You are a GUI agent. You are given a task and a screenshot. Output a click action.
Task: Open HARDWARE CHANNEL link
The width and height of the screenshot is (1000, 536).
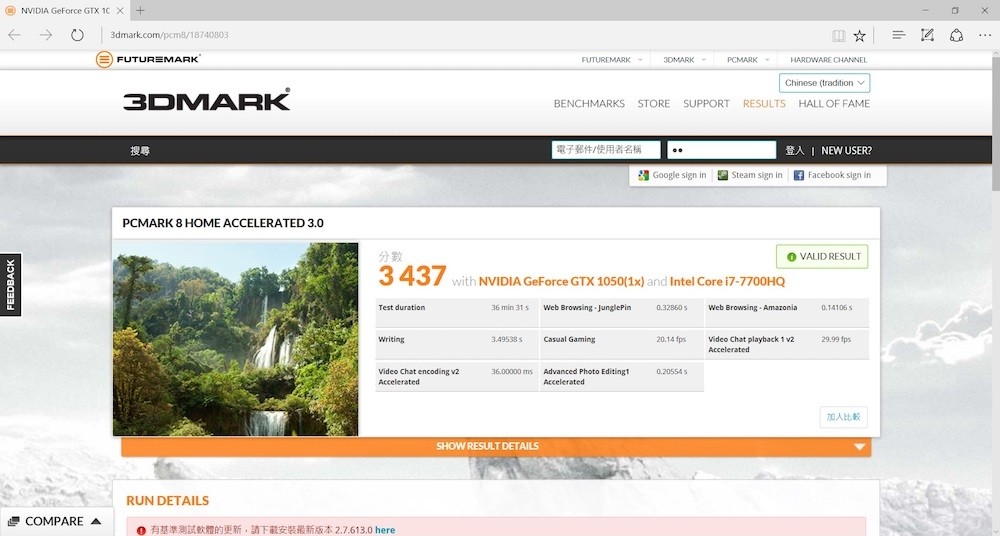(x=828, y=59)
